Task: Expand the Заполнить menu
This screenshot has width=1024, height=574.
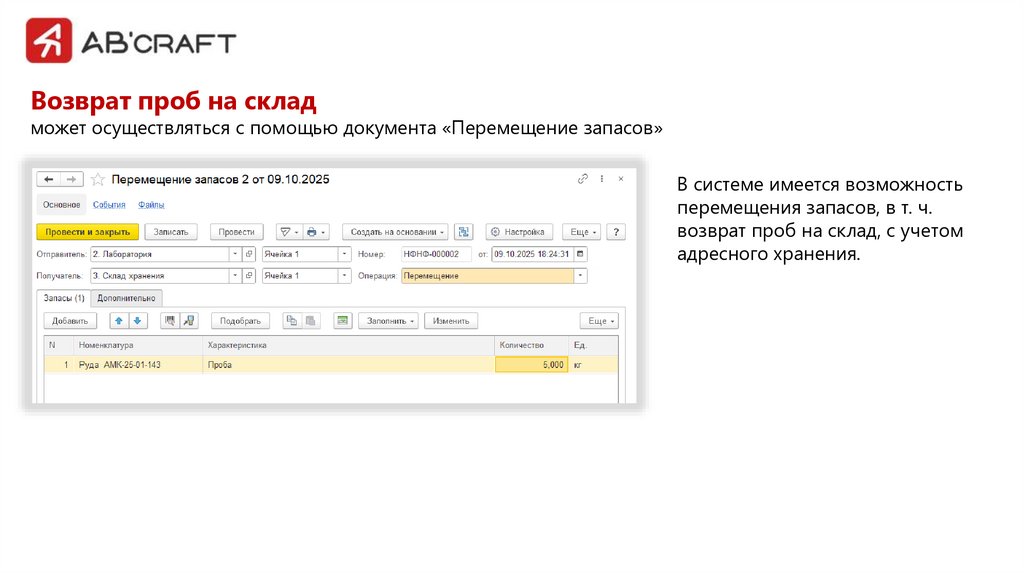Action: pos(390,321)
